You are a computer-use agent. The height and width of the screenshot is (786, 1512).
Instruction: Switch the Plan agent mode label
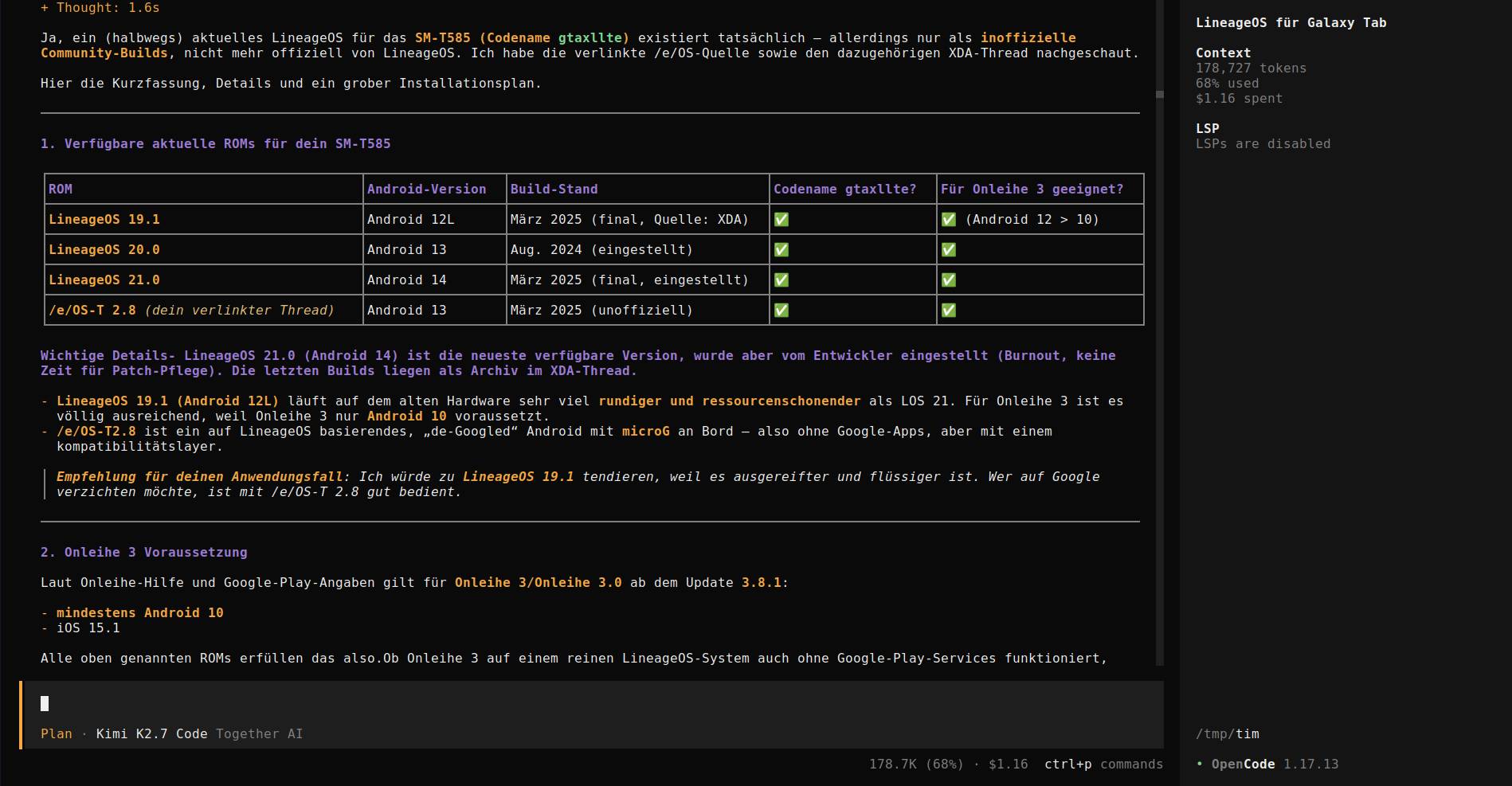(x=57, y=734)
